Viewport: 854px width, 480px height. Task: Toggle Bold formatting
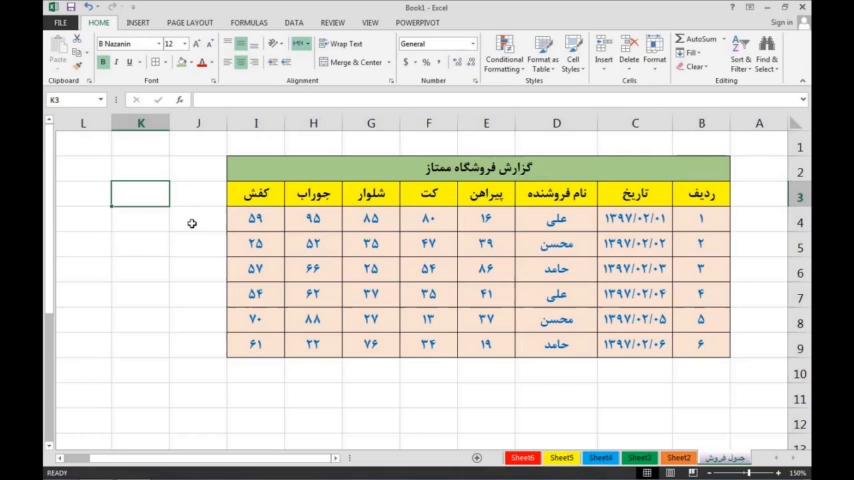pos(103,62)
